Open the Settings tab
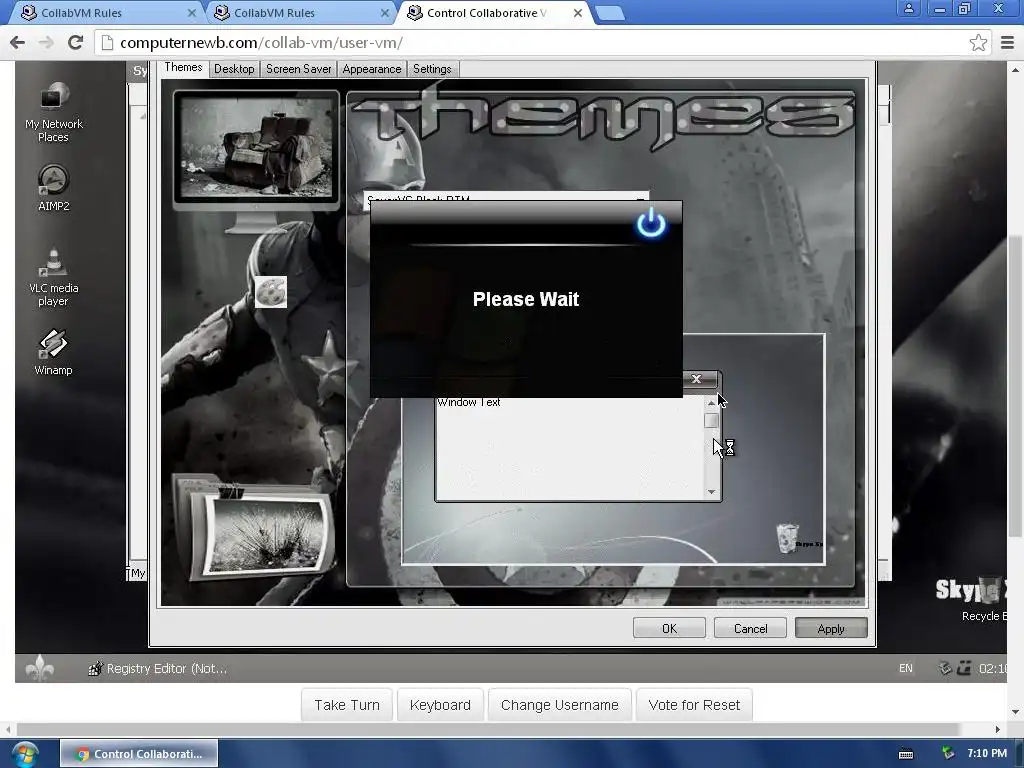The width and height of the screenshot is (1024, 768). (432, 69)
